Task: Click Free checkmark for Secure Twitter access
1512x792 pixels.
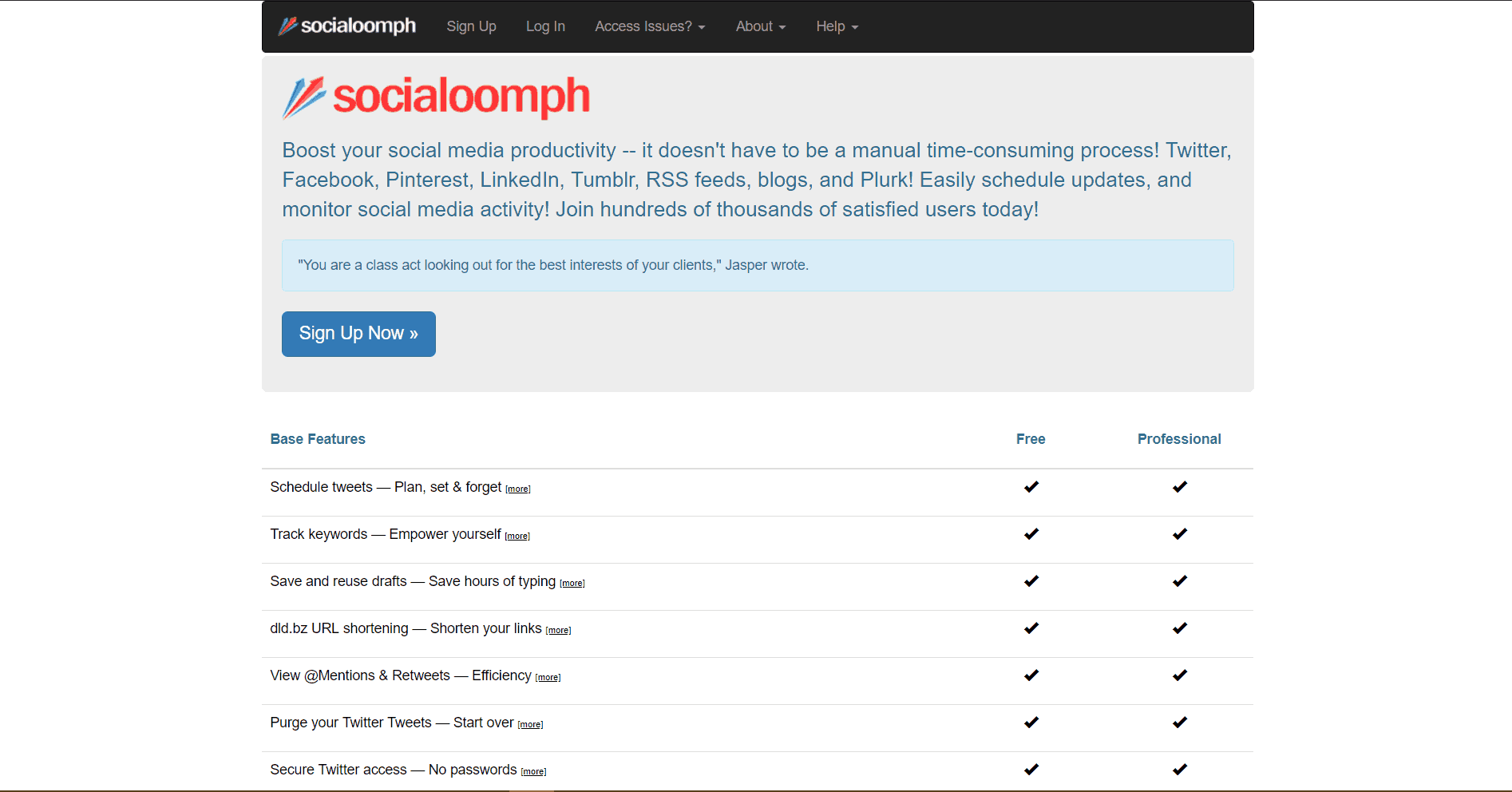Action: coord(1031,769)
